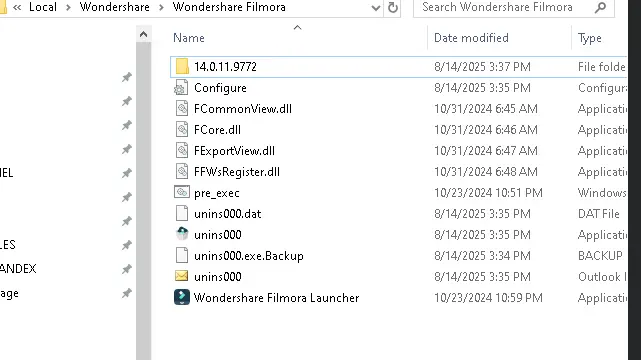641x360 pixels.
Task: Click the navigation pane scroll up arrow
Action: coord(143,34)
